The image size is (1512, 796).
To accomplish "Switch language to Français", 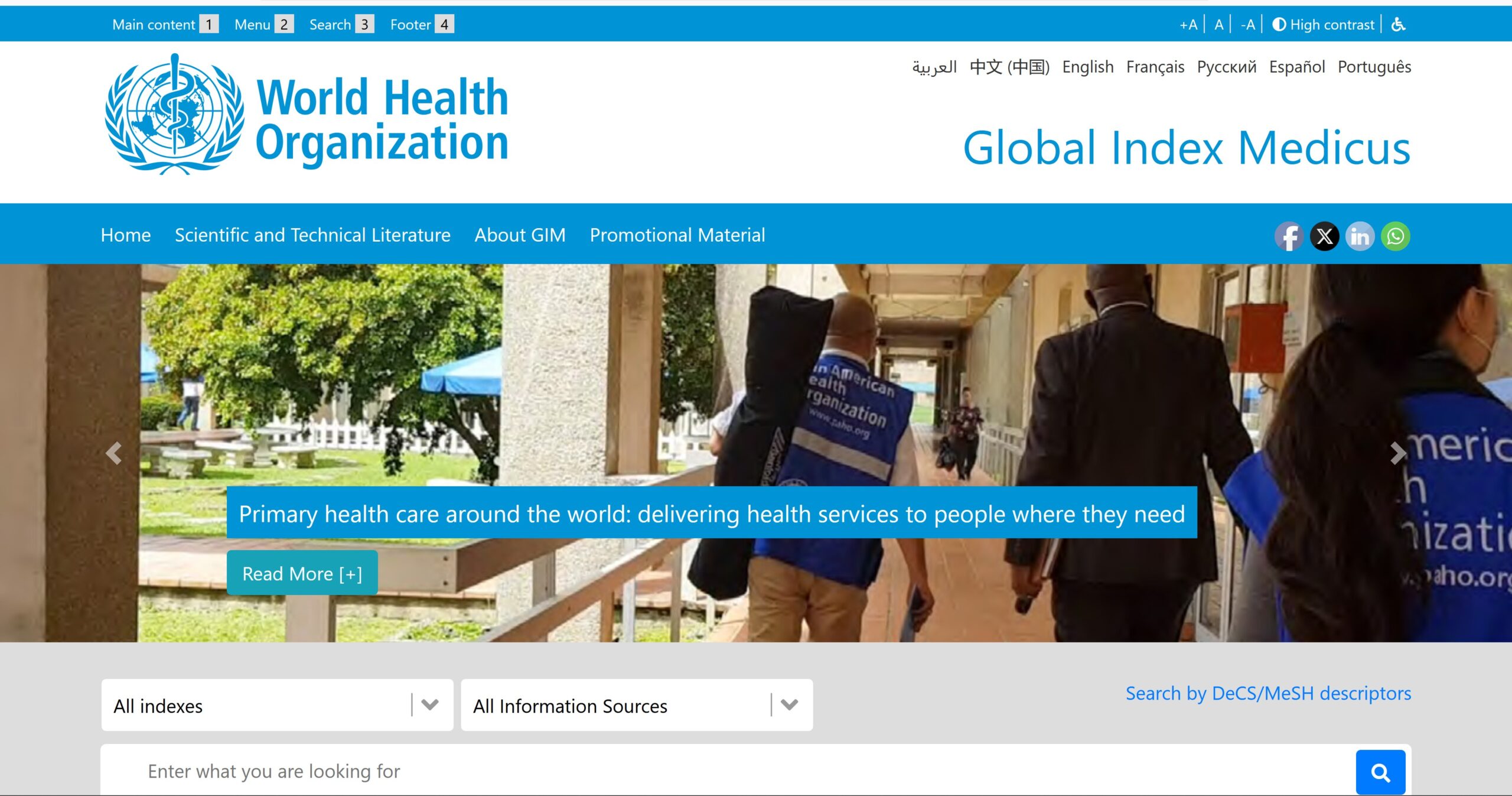I will [1155, 67].
